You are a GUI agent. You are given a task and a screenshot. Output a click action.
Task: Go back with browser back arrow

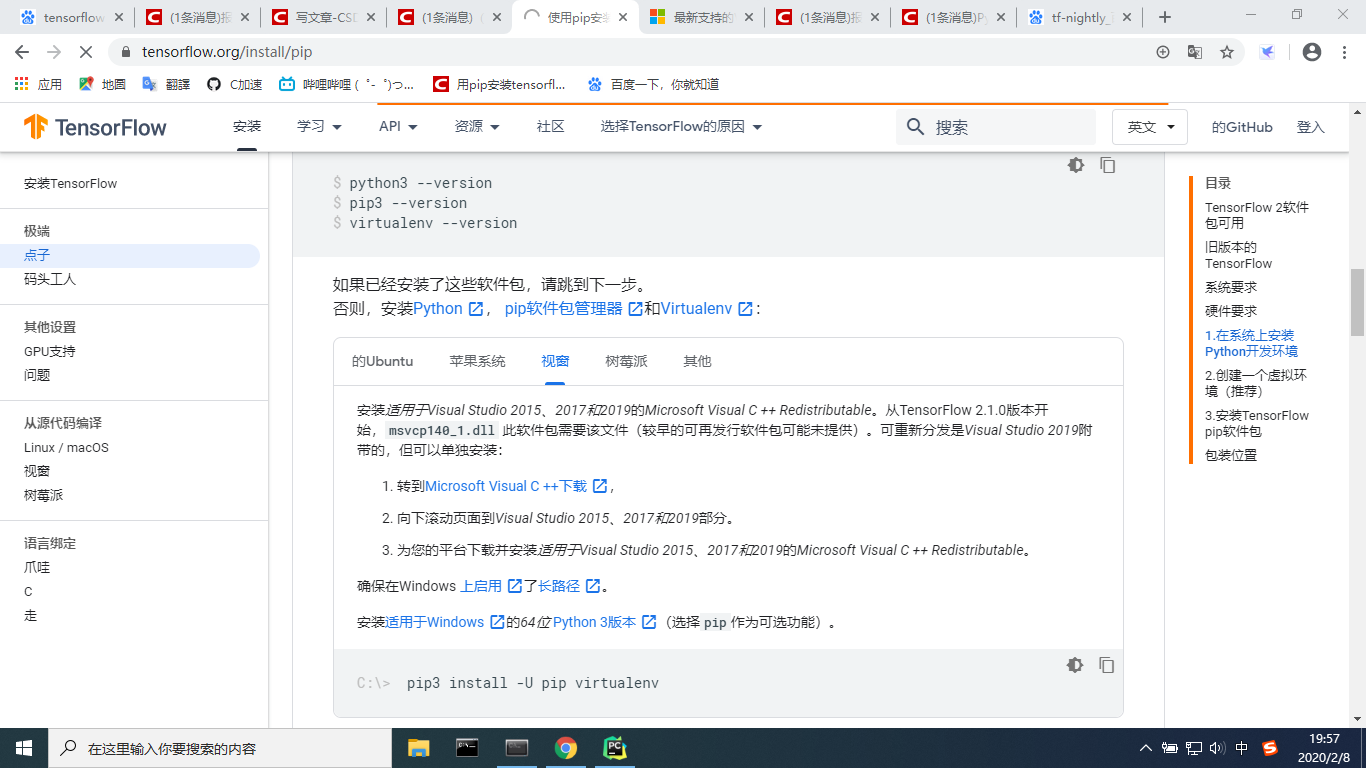22,52
